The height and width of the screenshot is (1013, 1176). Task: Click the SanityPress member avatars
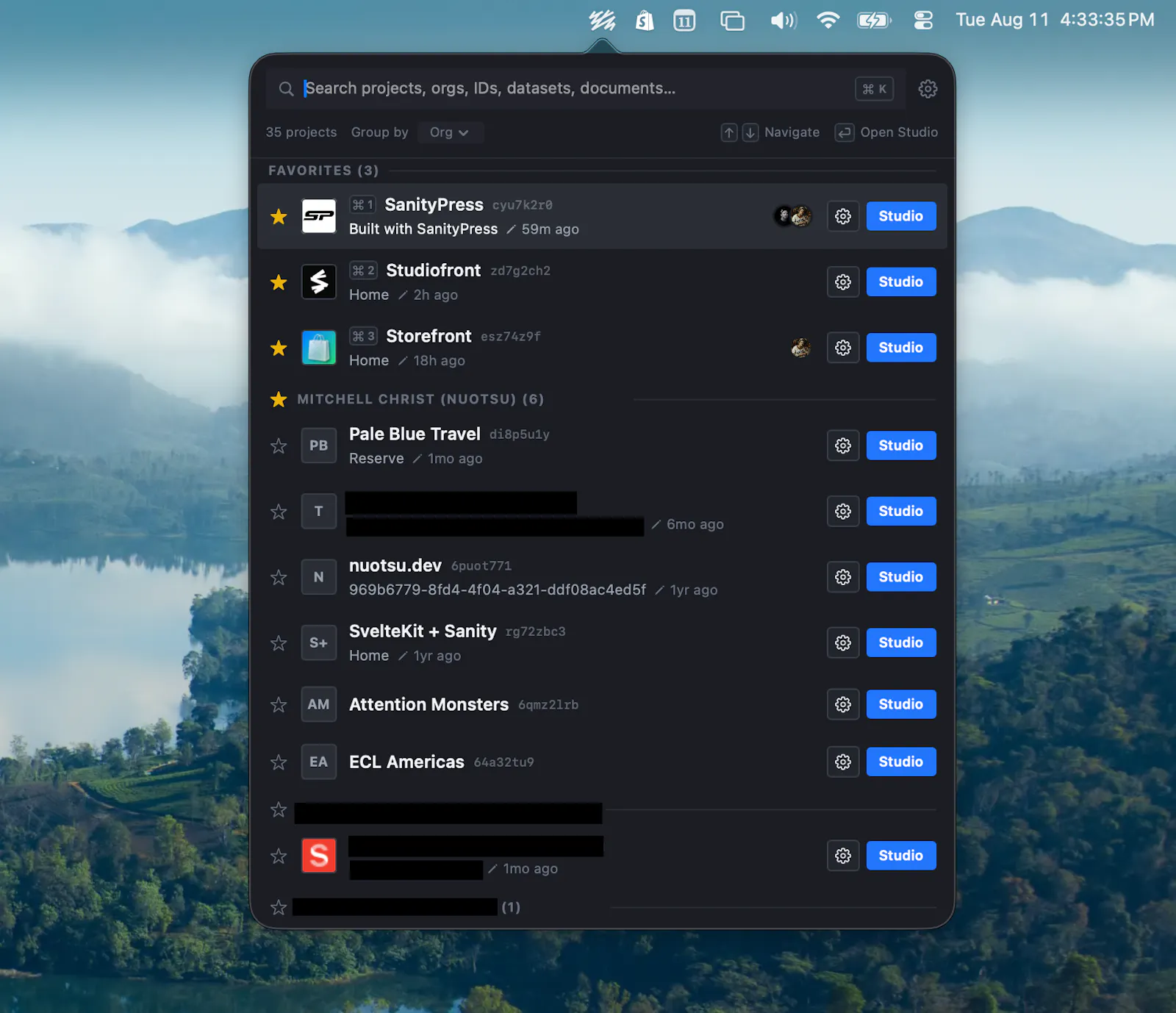[793, 216]
